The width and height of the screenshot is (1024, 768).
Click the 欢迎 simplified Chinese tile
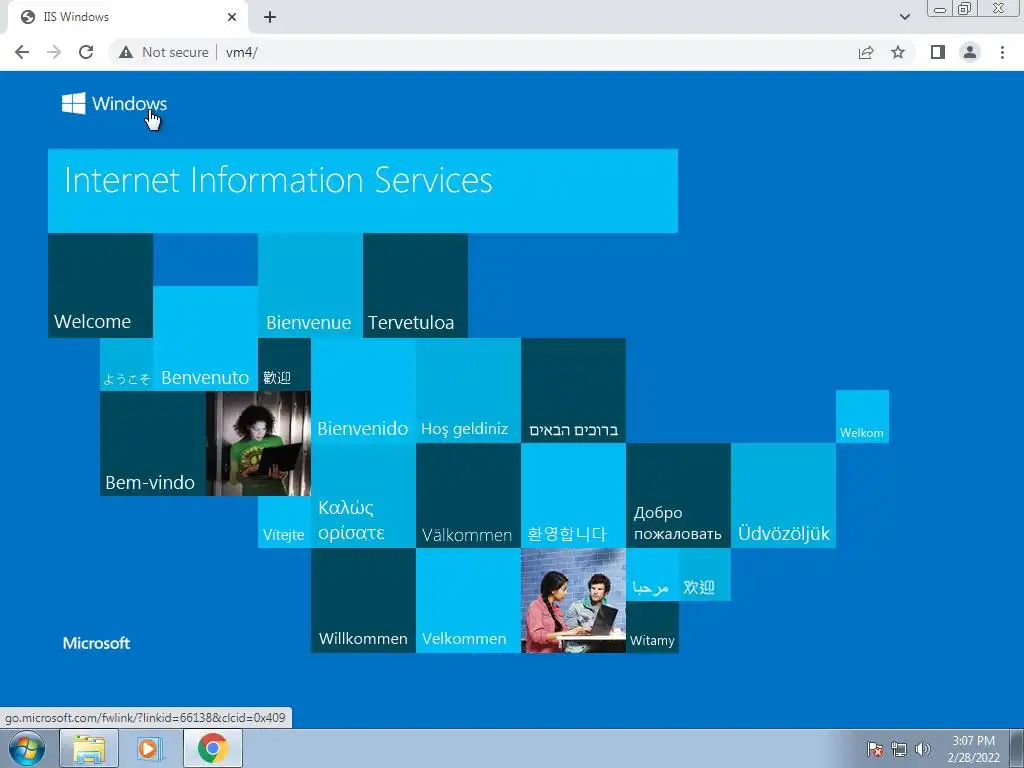point(705,574)
